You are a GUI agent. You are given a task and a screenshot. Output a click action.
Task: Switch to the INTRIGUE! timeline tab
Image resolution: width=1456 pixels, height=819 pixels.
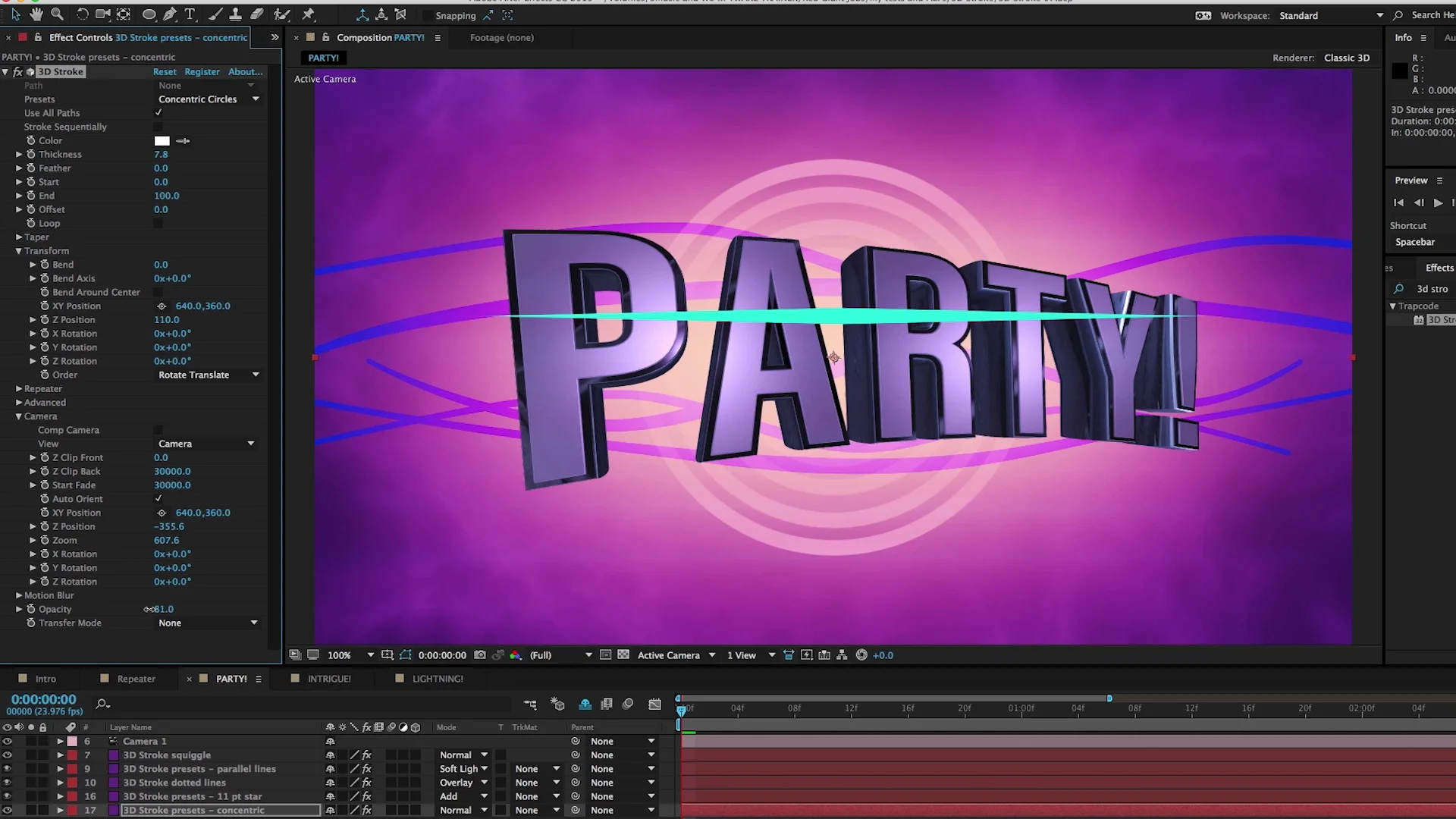click(329, 679)
